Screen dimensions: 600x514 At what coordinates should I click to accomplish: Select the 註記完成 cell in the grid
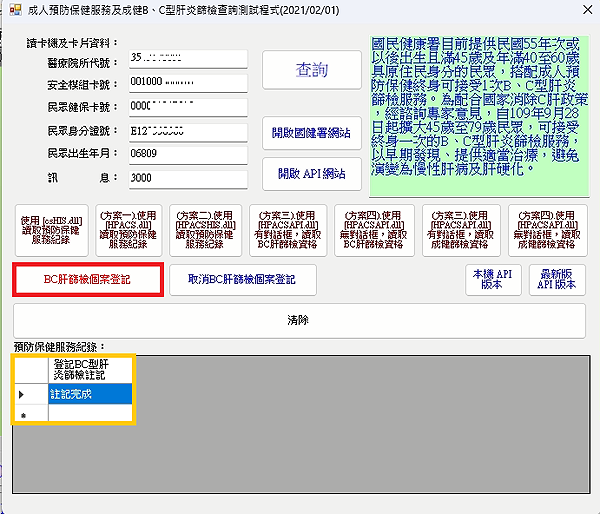click(x=89, y=394)
